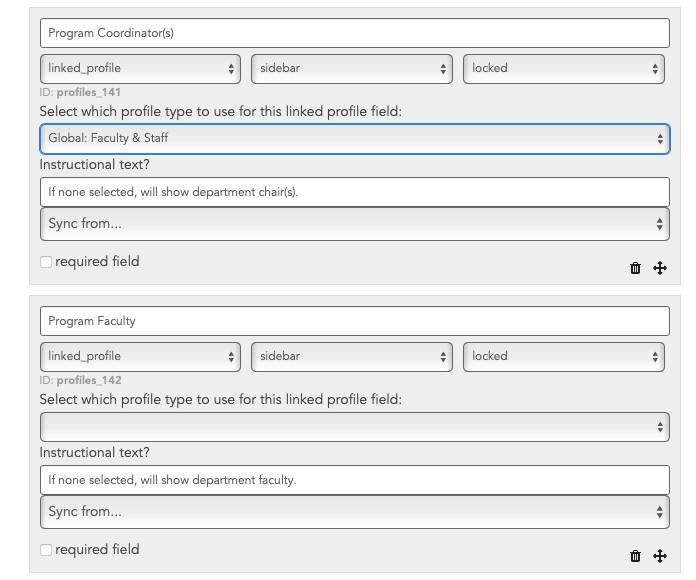Open locked dropdown for Program Coordinator(s)
The image size is (696, 580).
[564, 69]
